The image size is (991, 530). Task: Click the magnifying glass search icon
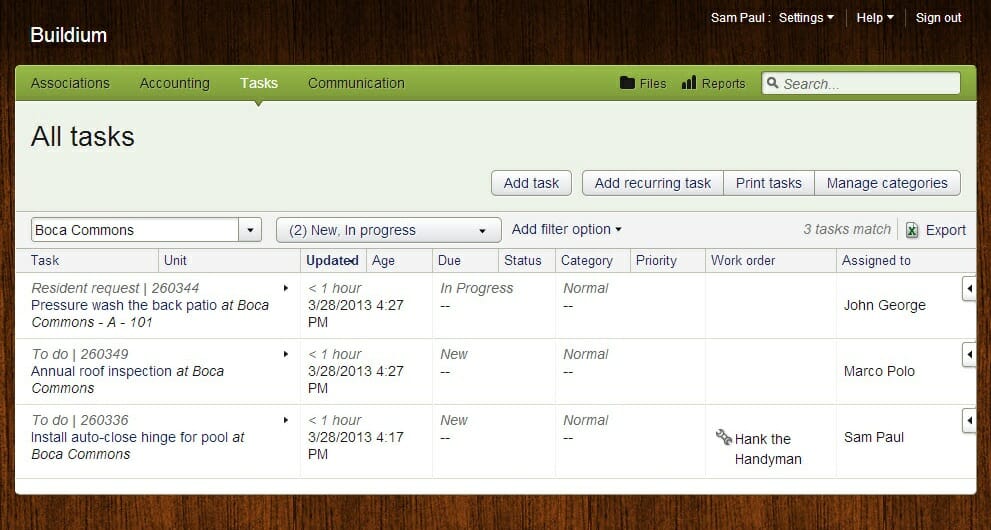tap(772, 84)
